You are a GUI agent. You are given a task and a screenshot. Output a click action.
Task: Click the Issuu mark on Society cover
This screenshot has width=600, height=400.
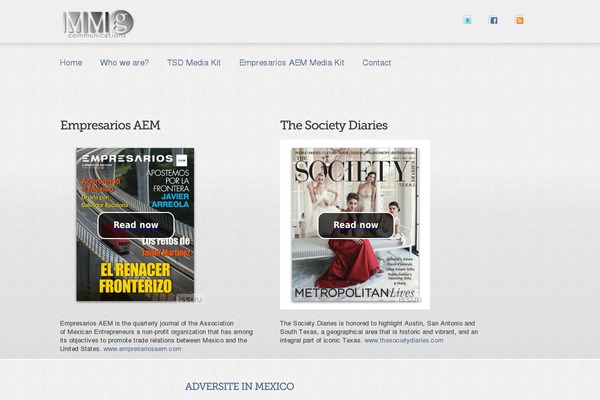(410, 299)
